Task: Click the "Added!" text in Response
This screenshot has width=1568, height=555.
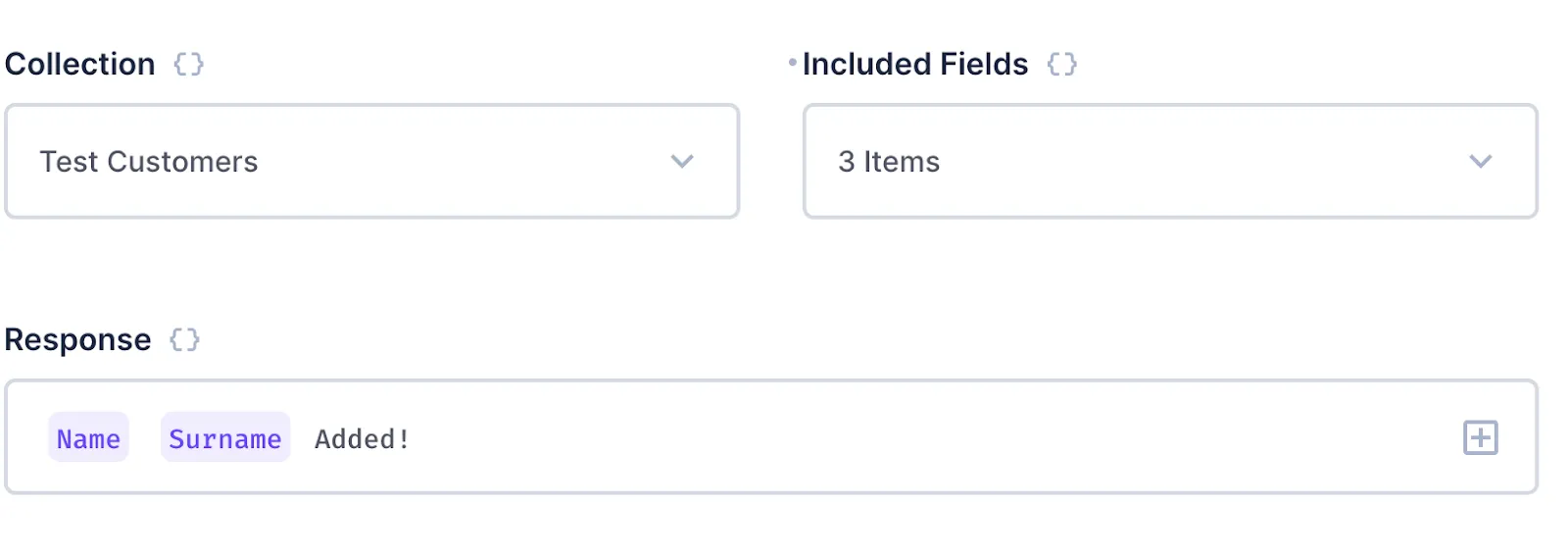Action: 362,439
